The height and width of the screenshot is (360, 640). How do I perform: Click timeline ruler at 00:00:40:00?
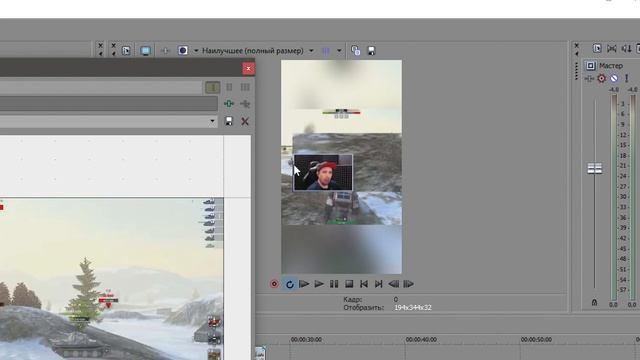[x=421, y=339]
